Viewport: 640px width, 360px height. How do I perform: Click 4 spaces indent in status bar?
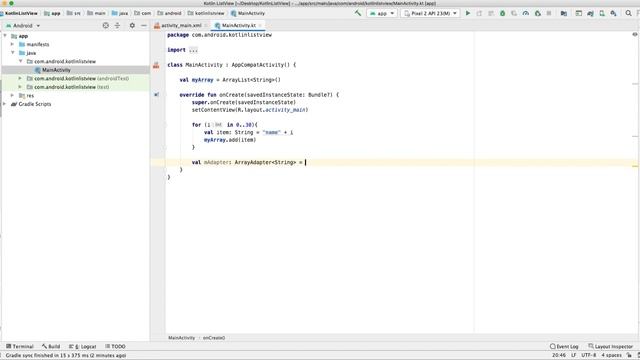click(x=611, y=355)
